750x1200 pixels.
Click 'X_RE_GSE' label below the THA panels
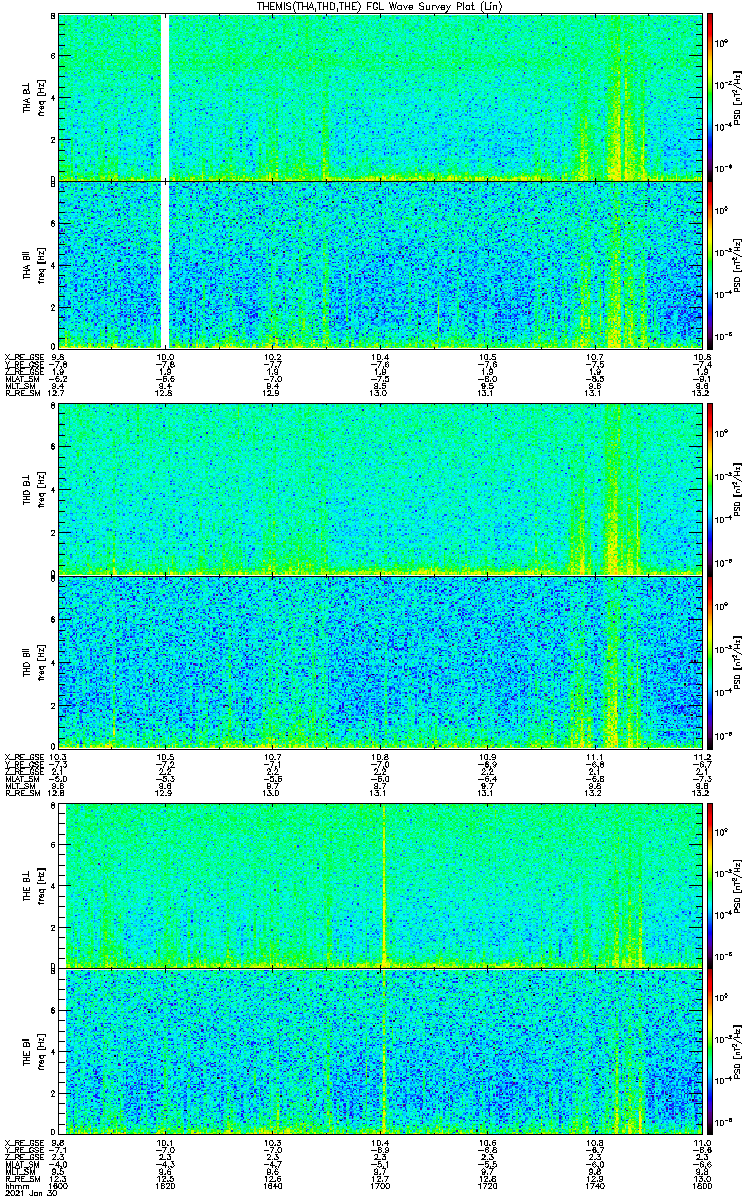coord(22,356)
